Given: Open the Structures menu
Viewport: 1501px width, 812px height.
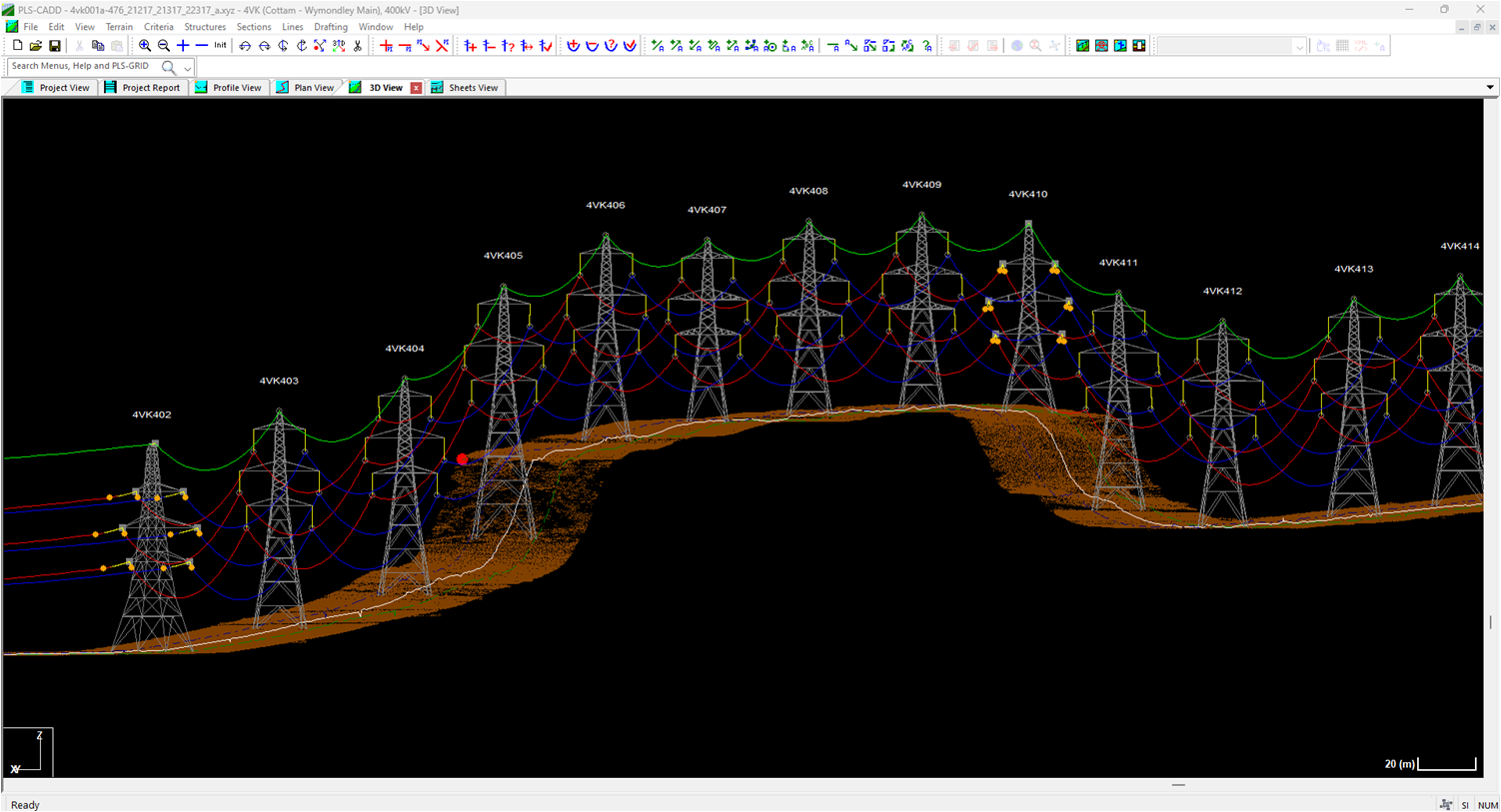Looking at the screenshot, I should click(x=204, y=27).
